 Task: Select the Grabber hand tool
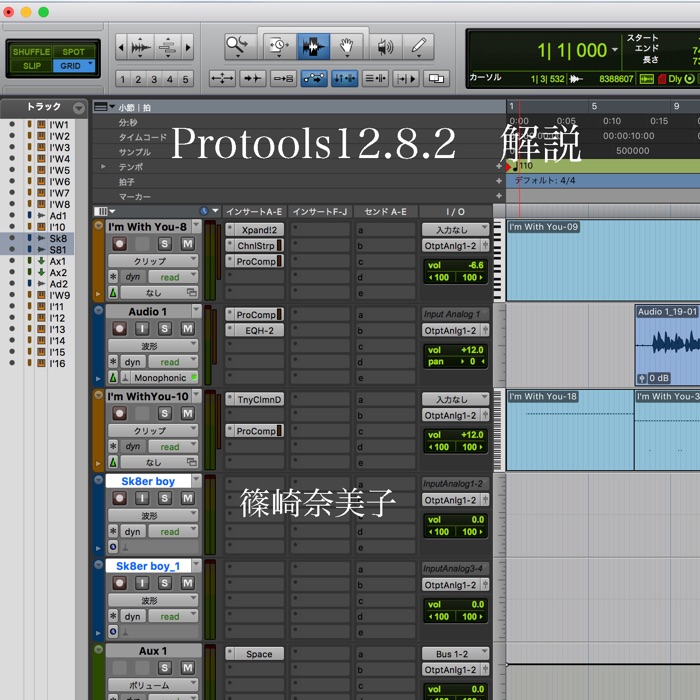pyautogui.click(x=346, y=46)
